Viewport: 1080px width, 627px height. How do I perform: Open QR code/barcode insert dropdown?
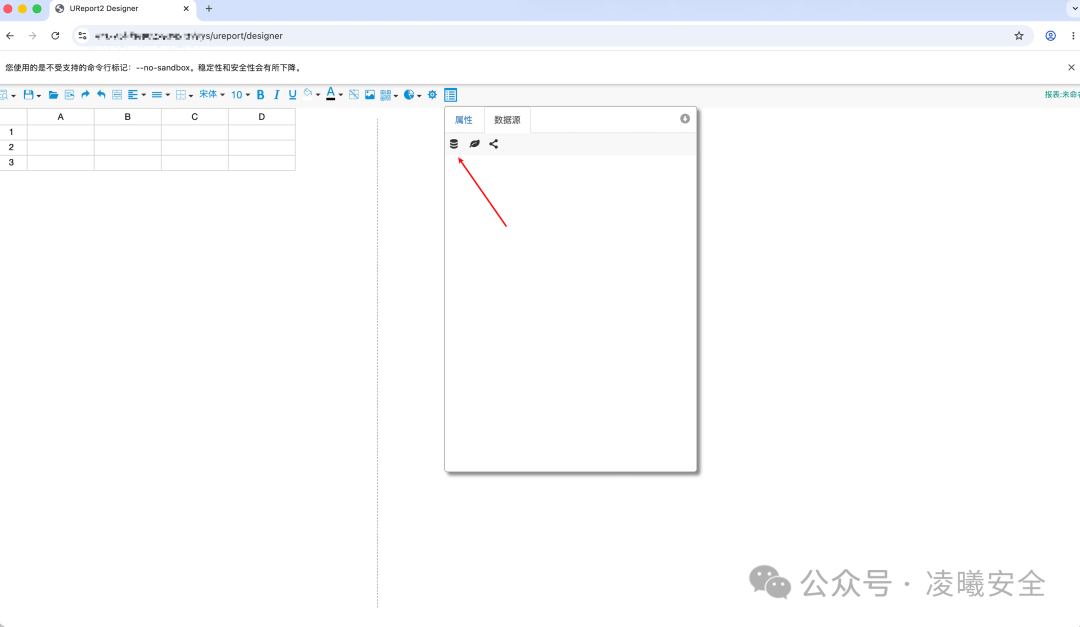point(389,95)
